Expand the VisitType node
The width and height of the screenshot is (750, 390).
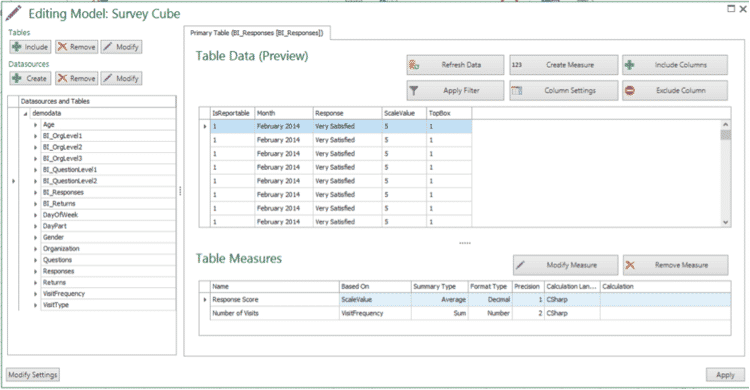35,305
